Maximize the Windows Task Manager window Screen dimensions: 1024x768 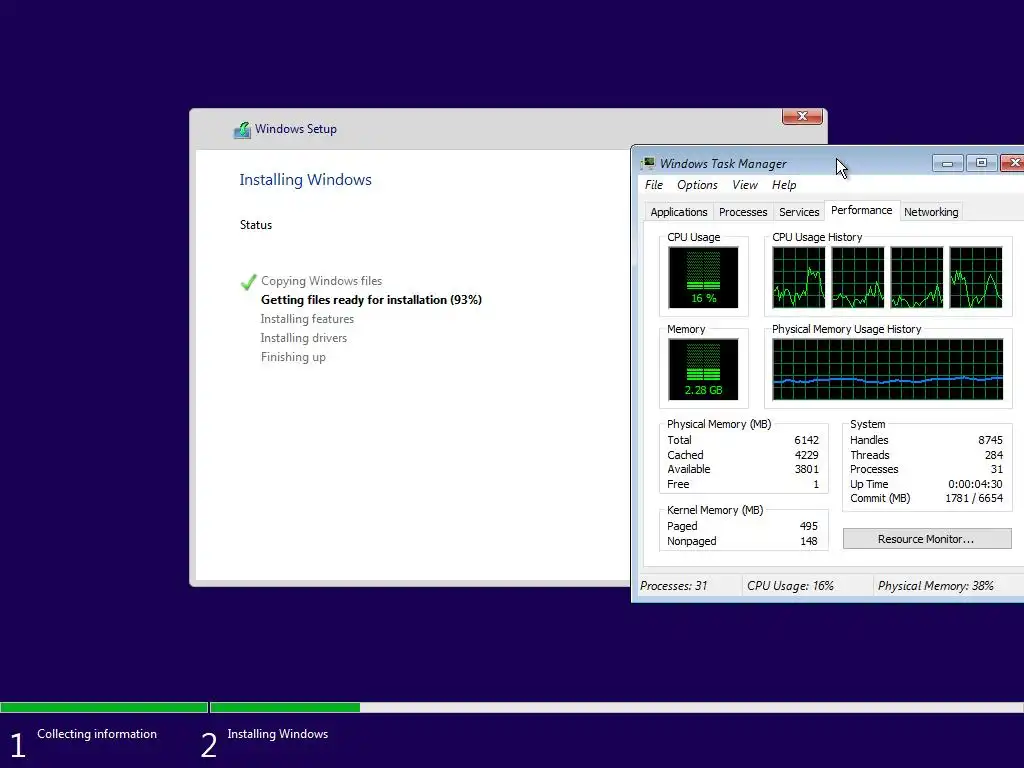pos(981,163)
